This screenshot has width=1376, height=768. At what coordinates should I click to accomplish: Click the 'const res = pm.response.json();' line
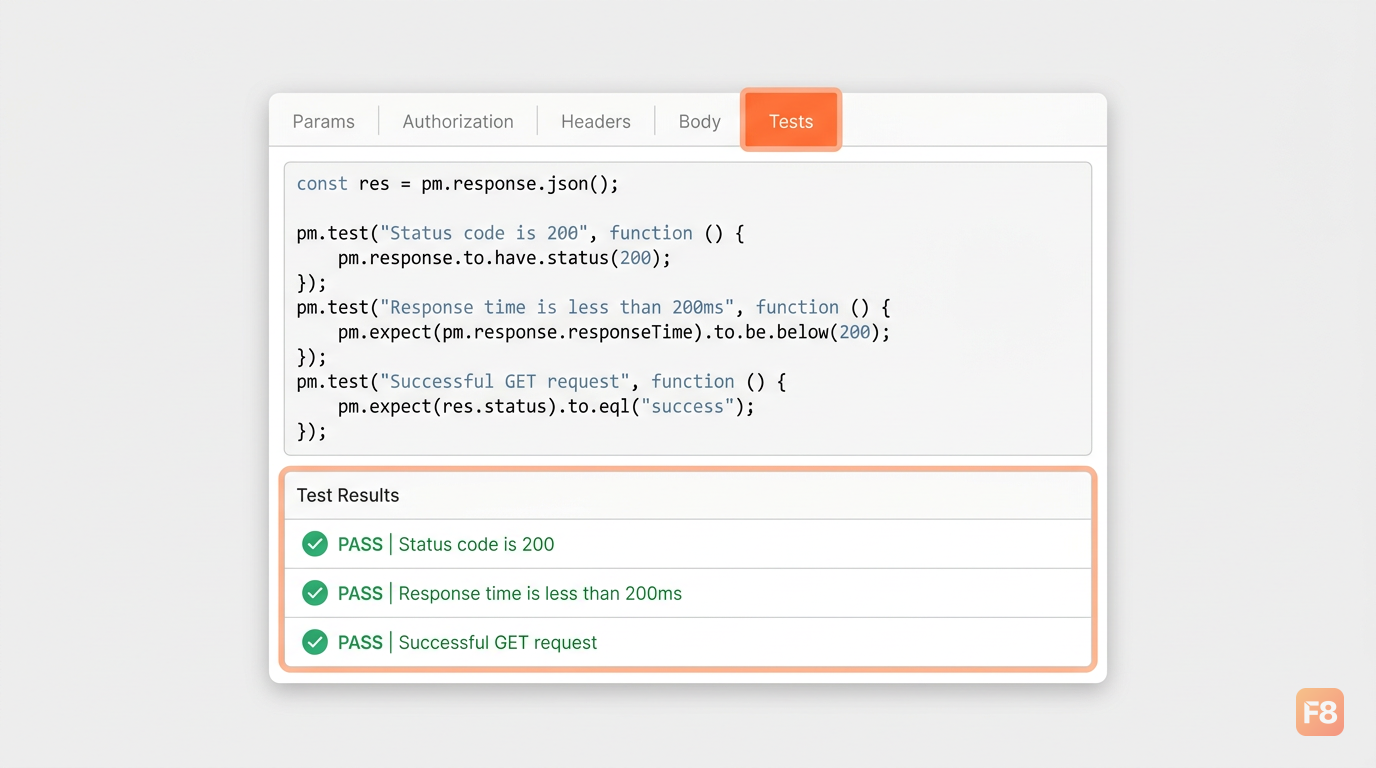tap(458, 184)
